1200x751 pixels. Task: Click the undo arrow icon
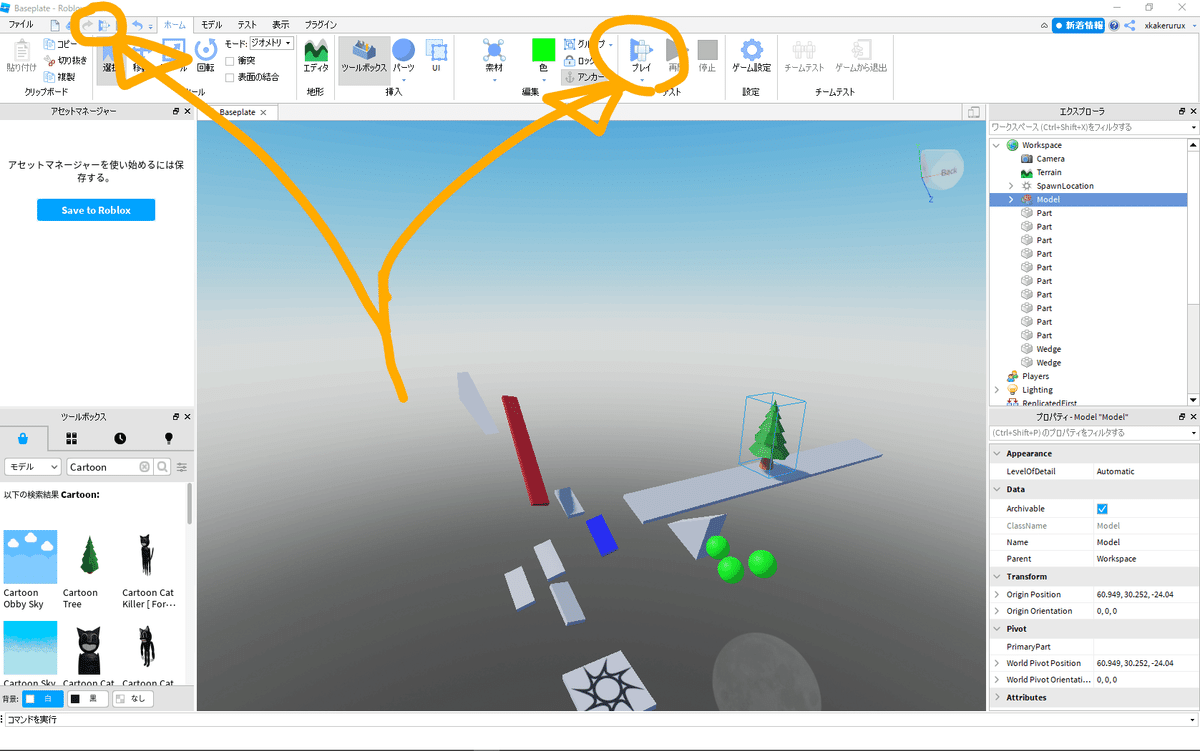pos(136,24)
